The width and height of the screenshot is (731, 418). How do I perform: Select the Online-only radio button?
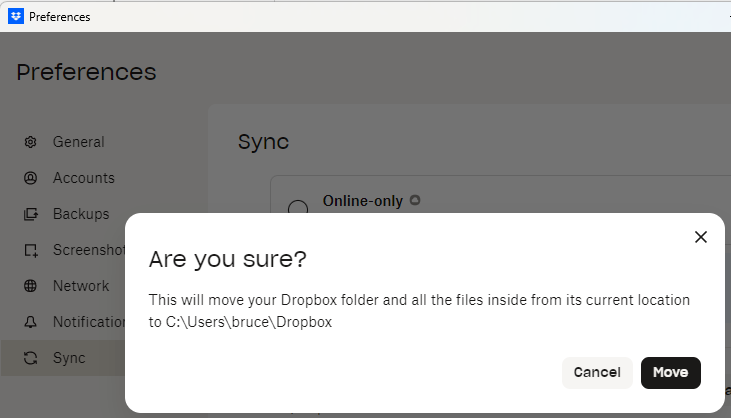point(297,208)
